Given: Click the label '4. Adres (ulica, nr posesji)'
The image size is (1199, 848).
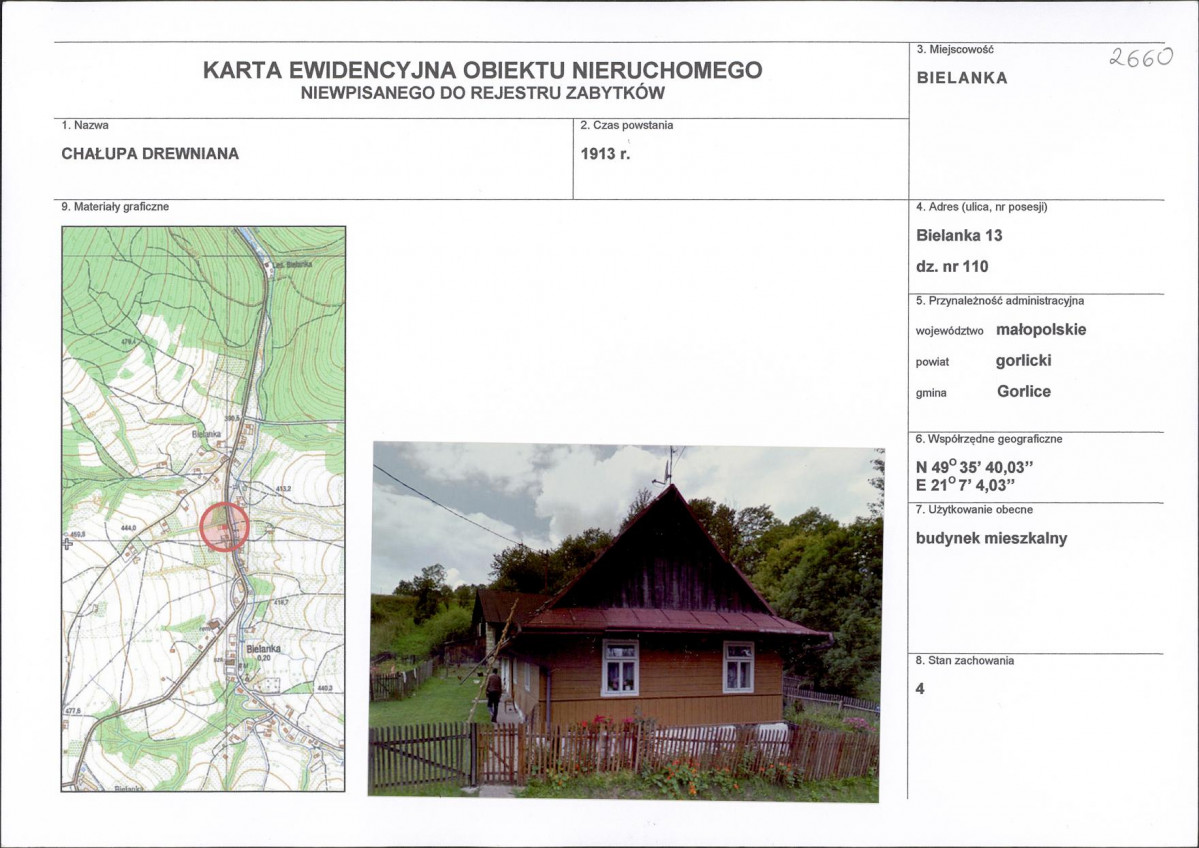Looking at the screenshot, I should point(982,207).
